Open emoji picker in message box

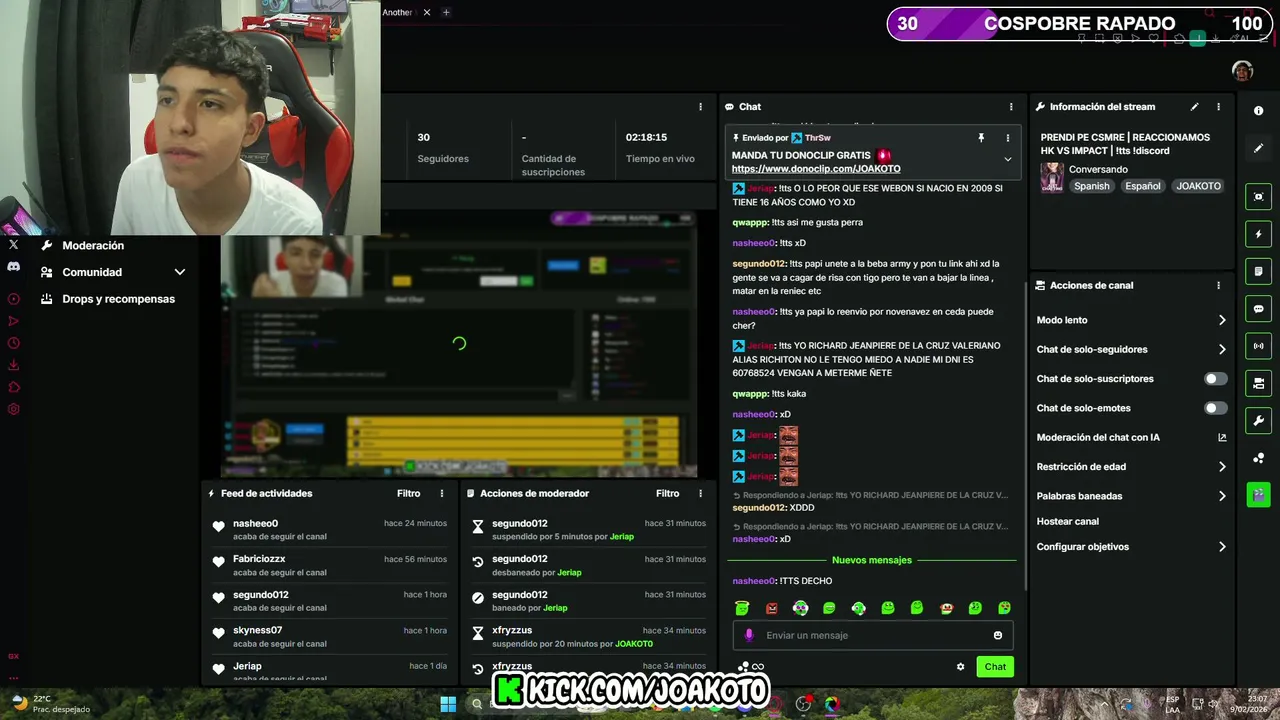click(998, 635)
